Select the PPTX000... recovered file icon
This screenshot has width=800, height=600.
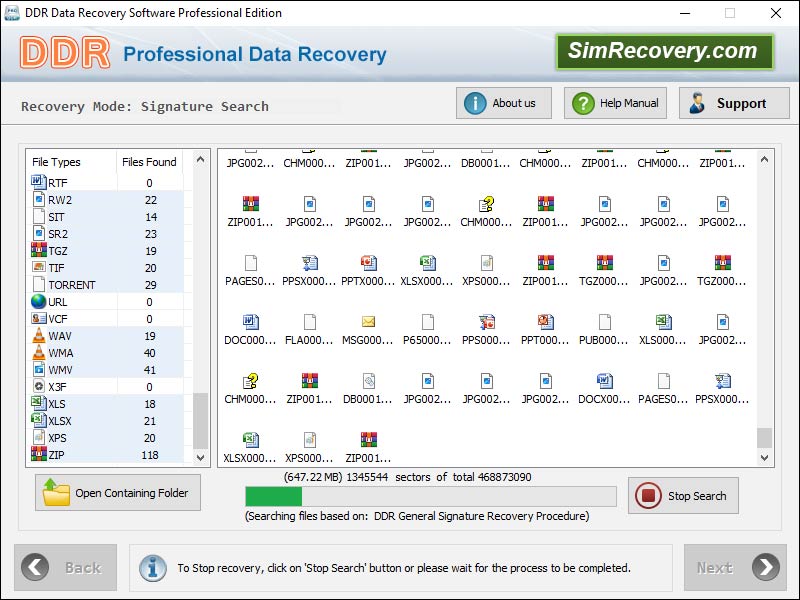[x=368, y=263]
